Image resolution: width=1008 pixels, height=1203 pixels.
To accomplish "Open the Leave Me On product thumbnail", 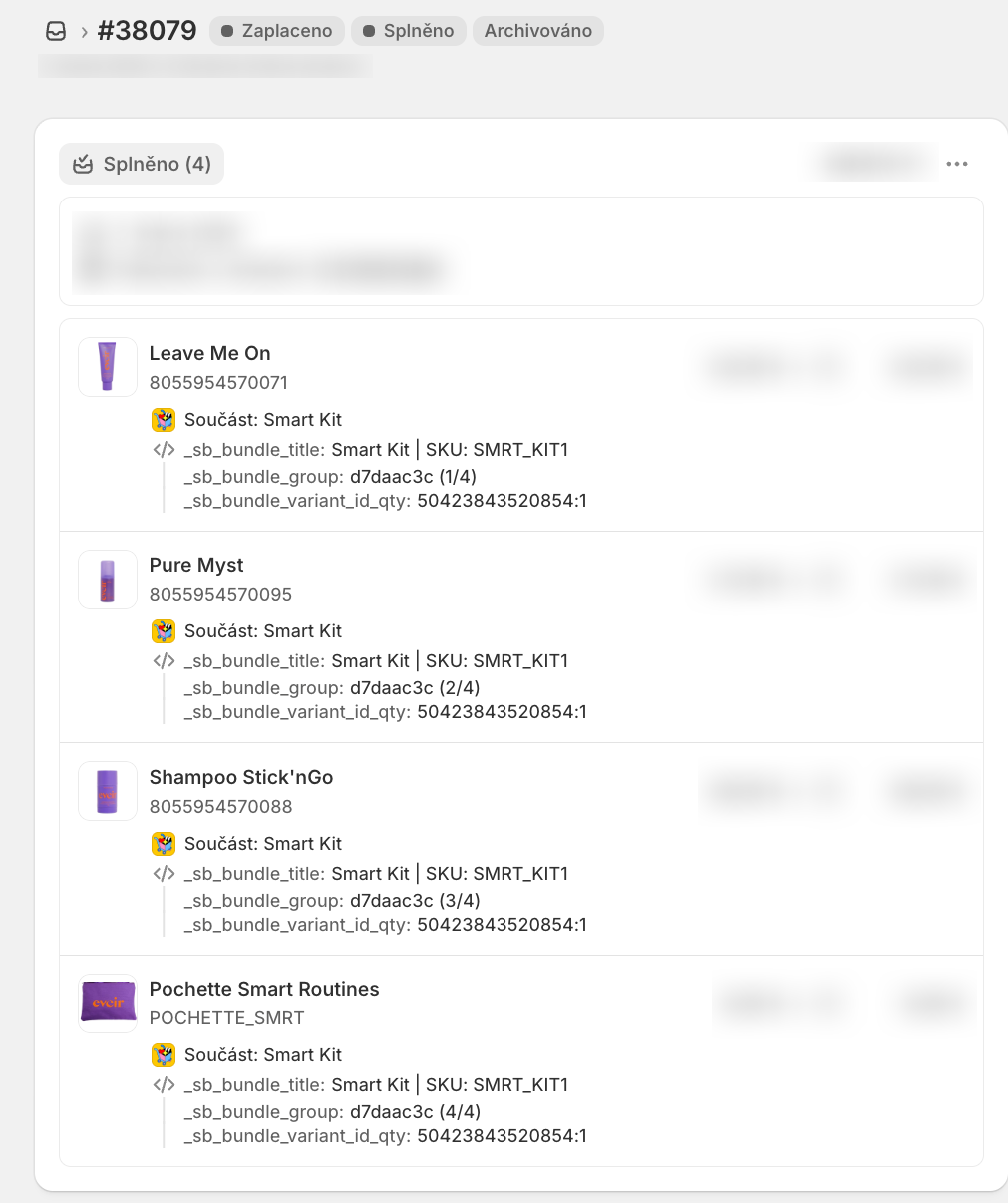I will (x=108, y=367).
